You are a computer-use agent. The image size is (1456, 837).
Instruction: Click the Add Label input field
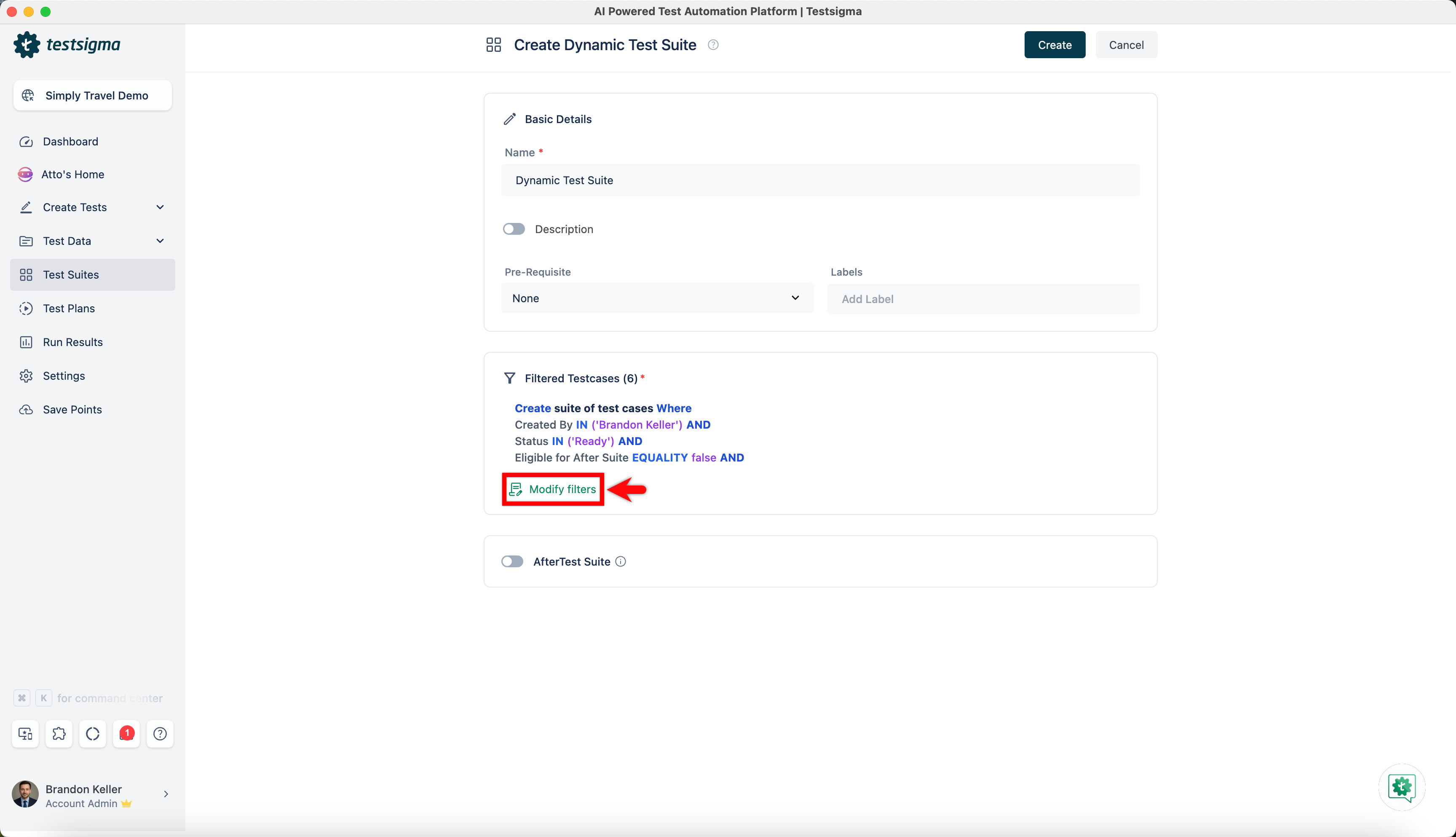pyautogui.click(x=982, y=299)
